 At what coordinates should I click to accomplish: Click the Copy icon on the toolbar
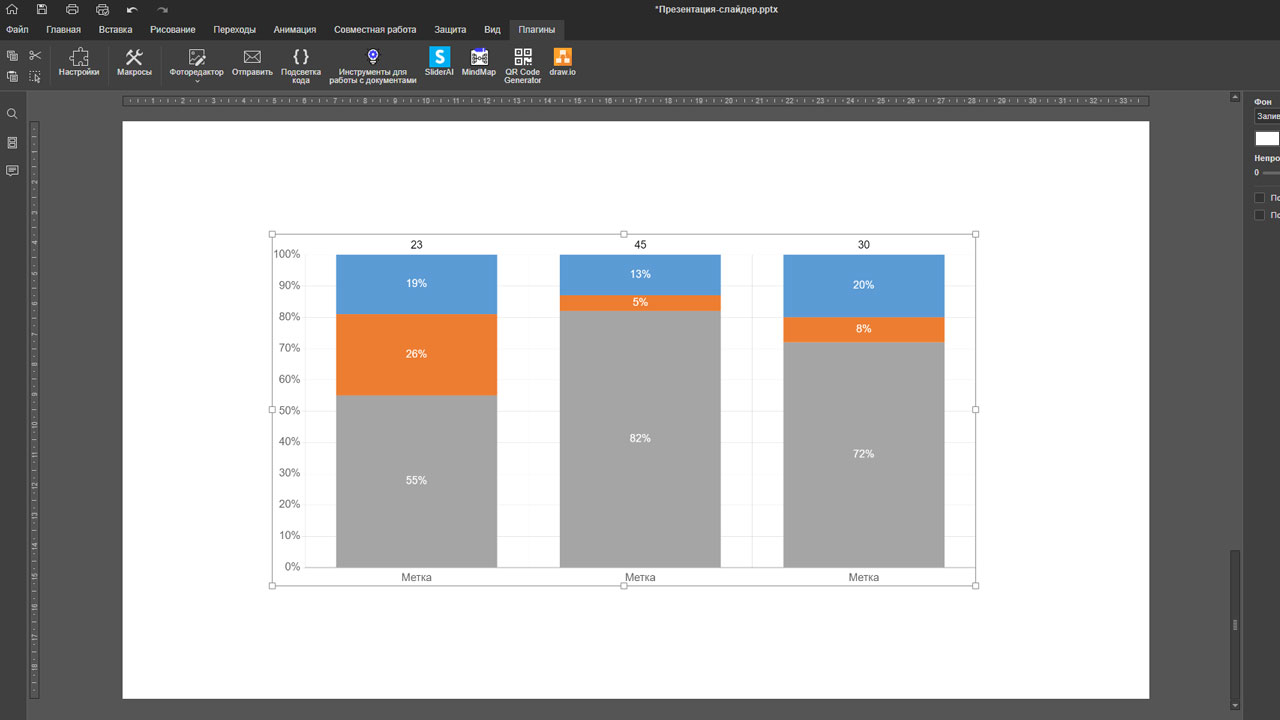[12, 56]
